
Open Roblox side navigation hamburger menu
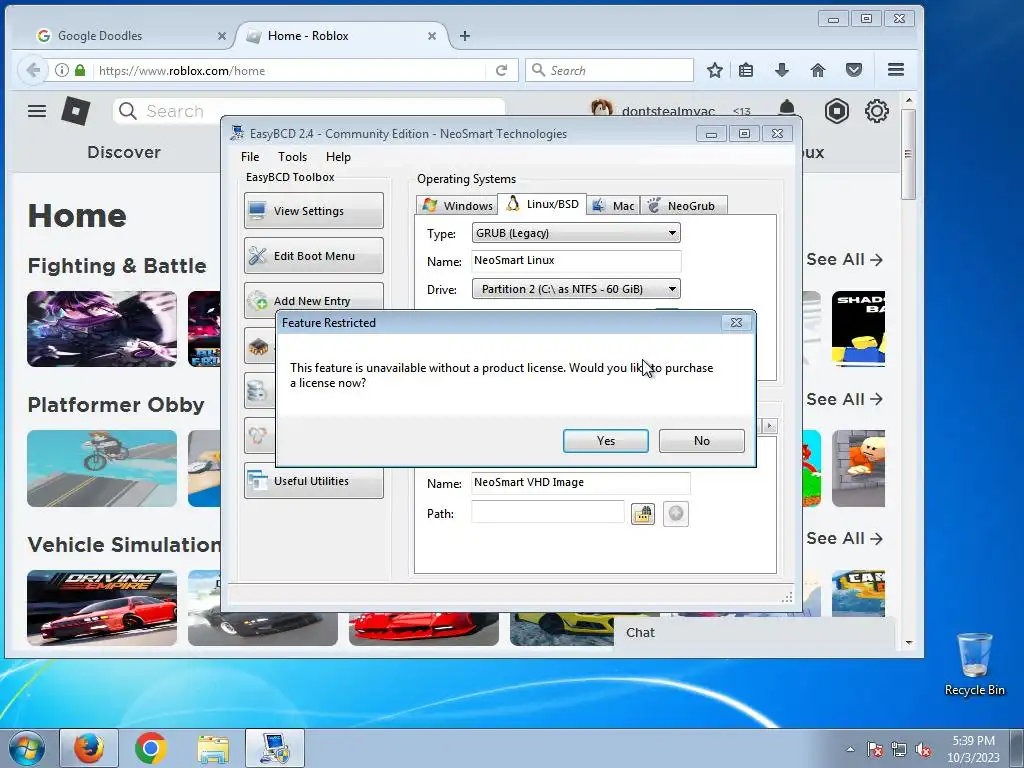(37, 112)
